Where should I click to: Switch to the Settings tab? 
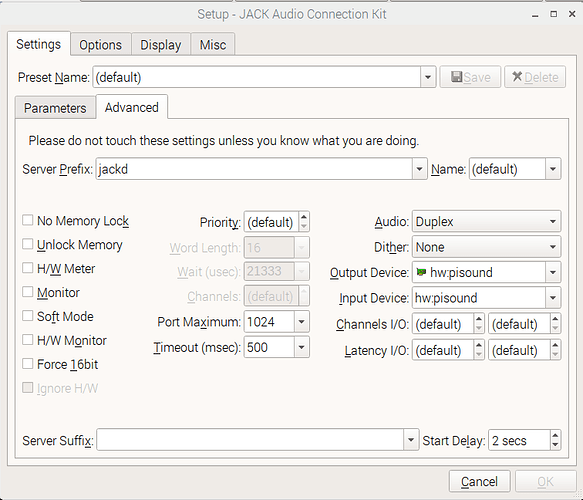tap(39, 44)
